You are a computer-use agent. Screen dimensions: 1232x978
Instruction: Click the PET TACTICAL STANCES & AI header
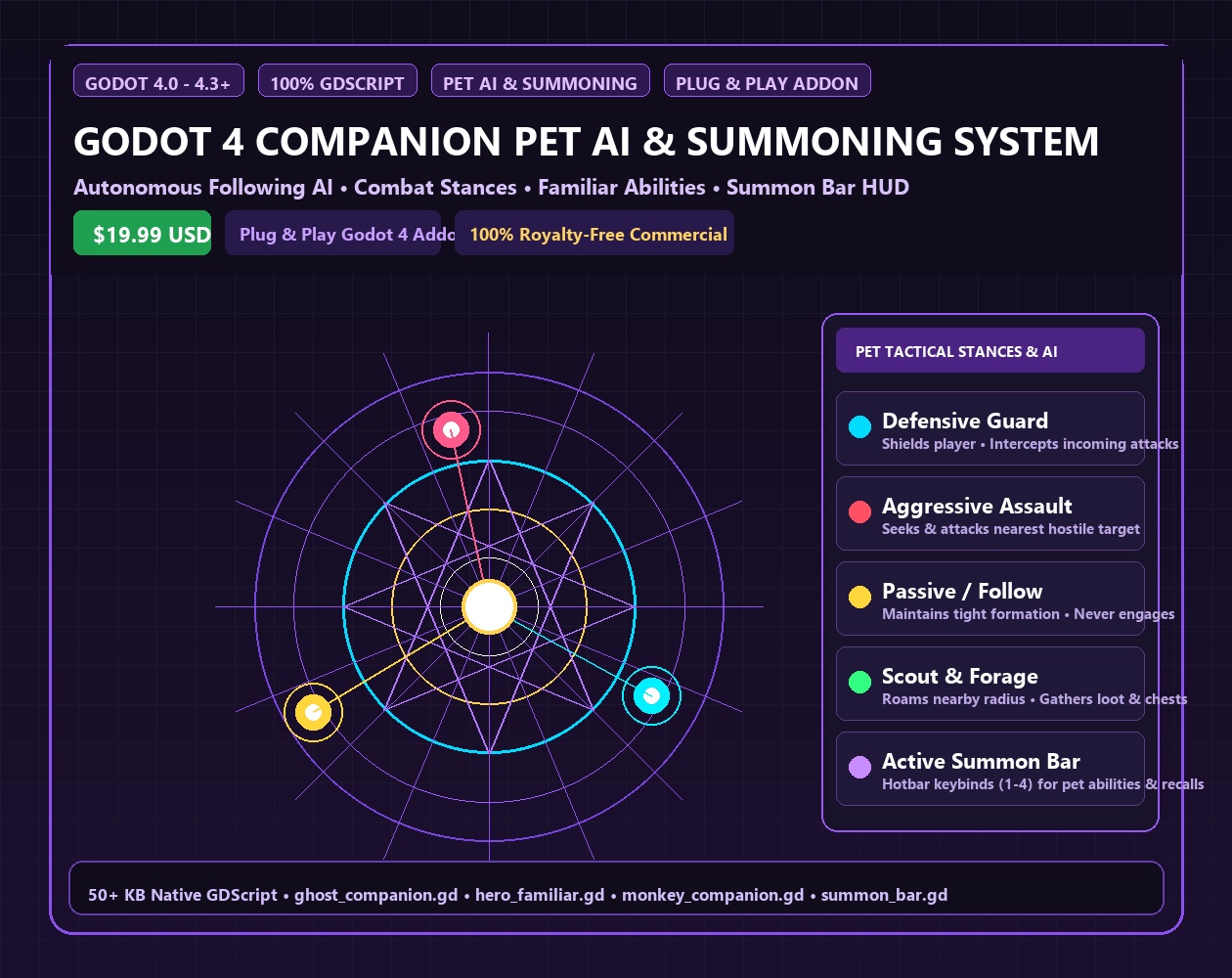coord(990,350)
